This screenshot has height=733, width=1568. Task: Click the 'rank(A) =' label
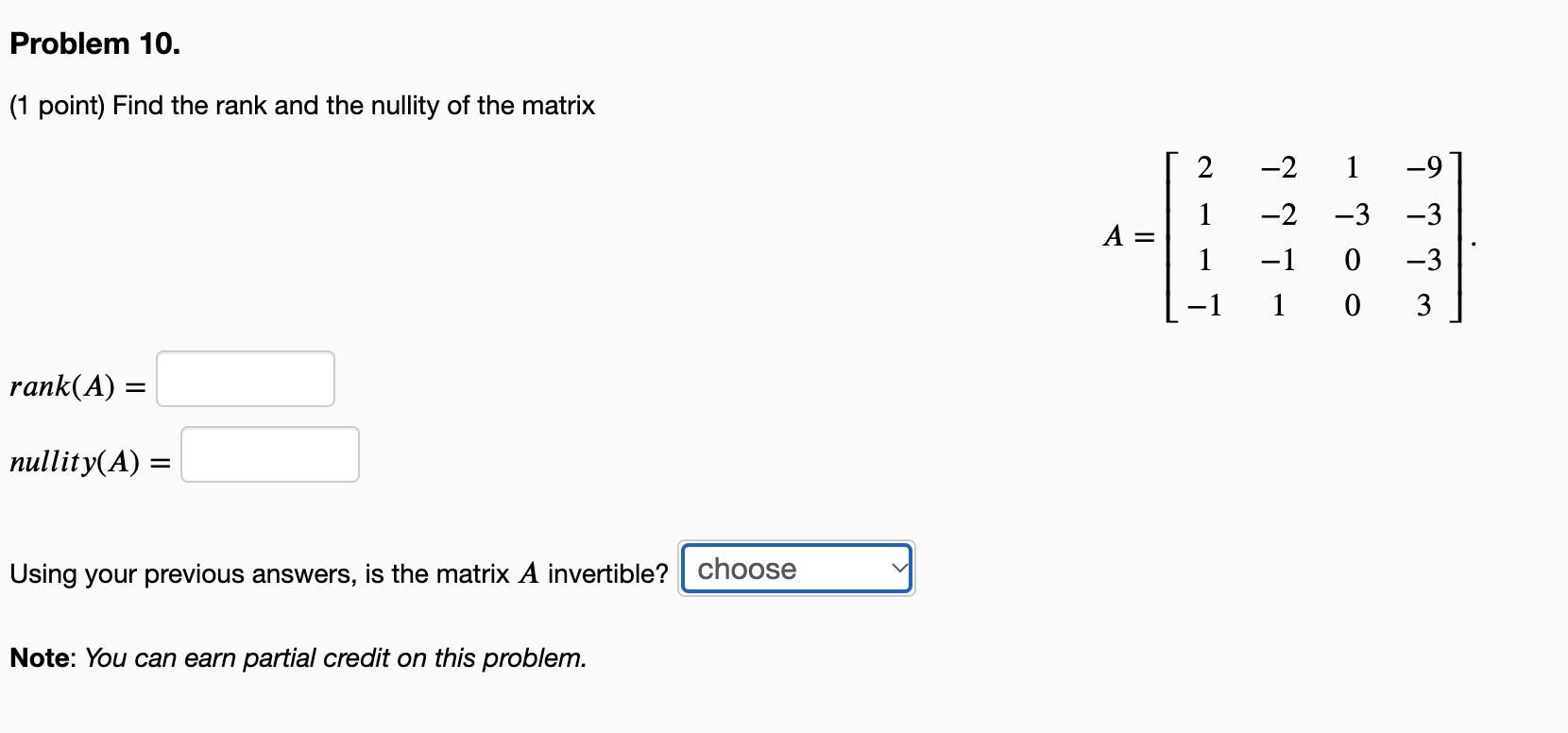click(77, 386)
